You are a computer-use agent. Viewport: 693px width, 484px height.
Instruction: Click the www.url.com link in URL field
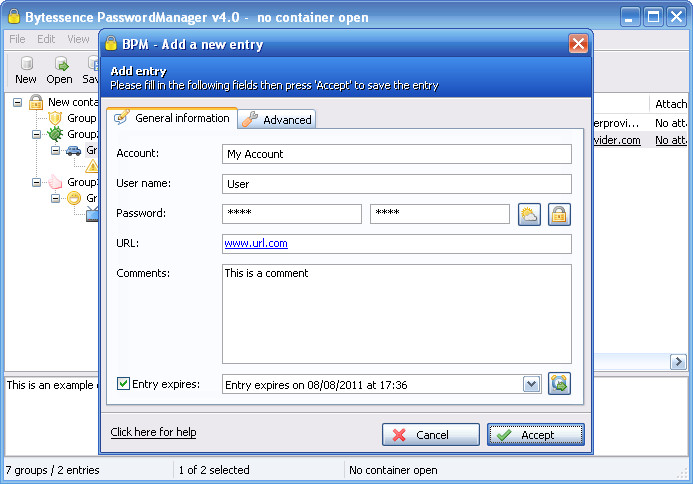(x=256, y=243)
